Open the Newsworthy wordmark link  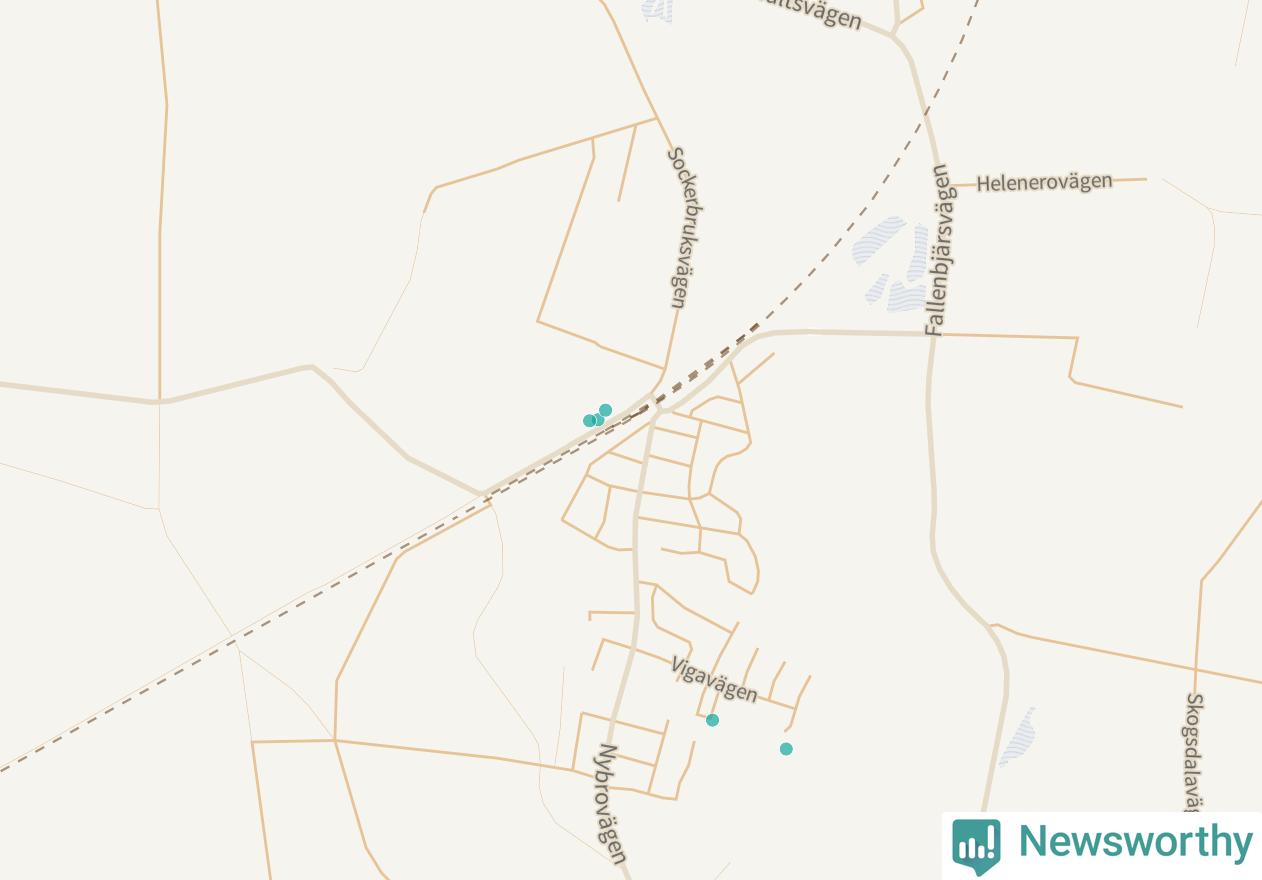(1135, 842)
